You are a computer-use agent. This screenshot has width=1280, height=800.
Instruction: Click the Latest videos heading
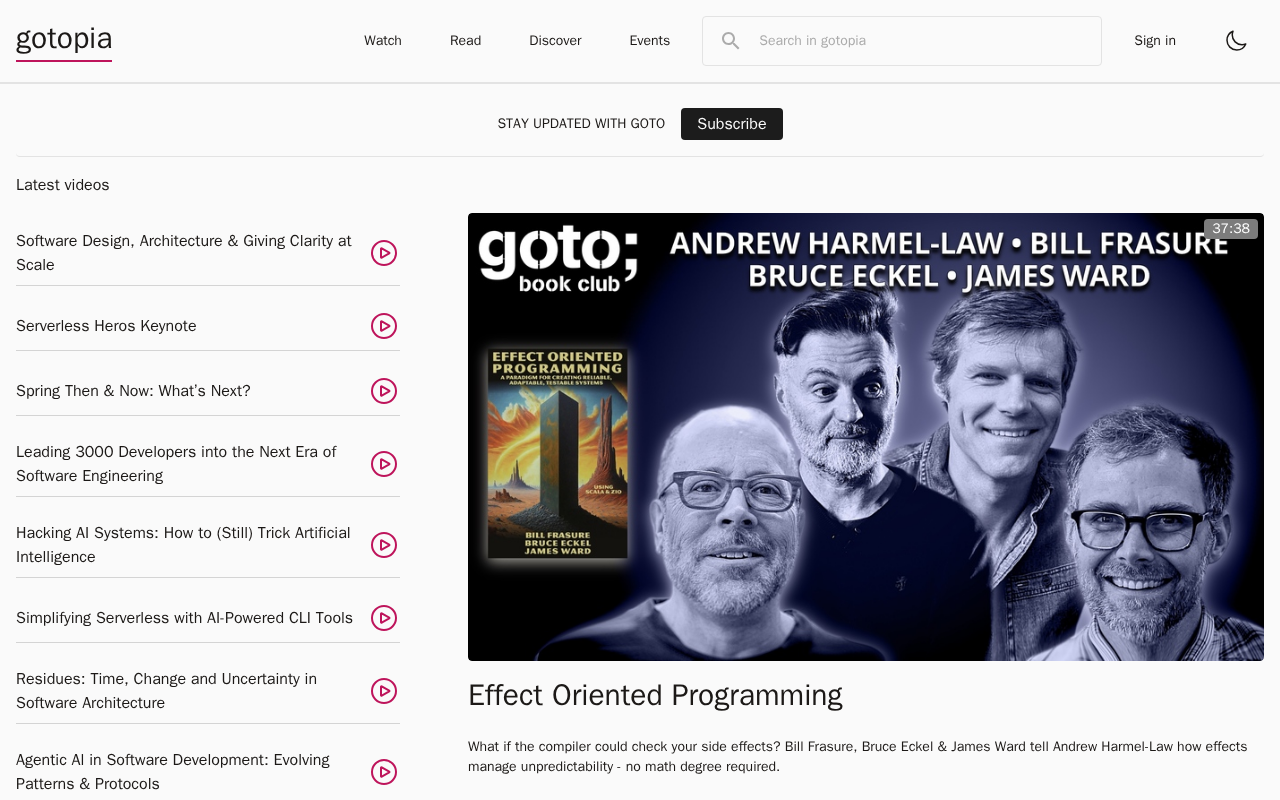63,185
